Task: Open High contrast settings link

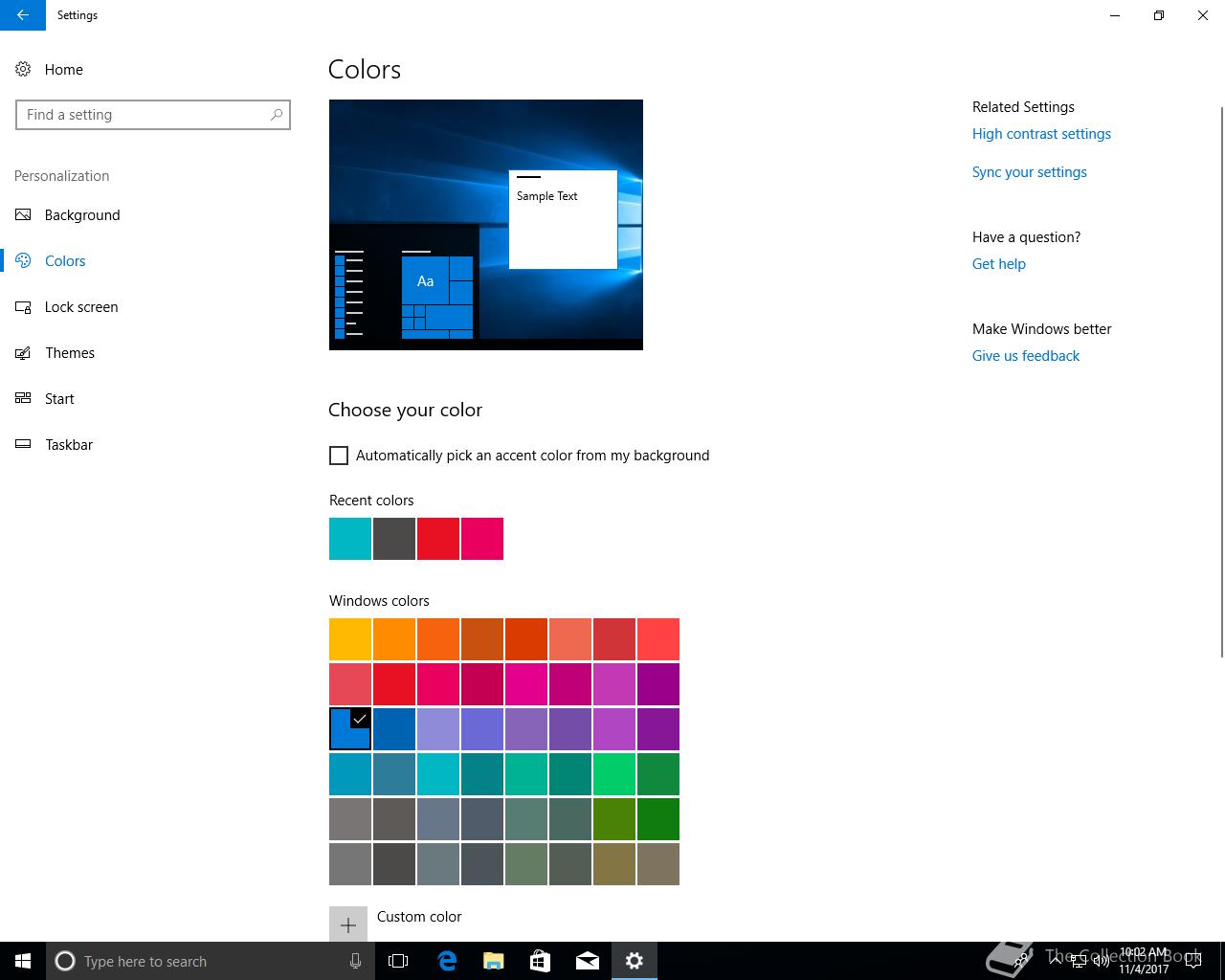Action: tap(1041, 134)
